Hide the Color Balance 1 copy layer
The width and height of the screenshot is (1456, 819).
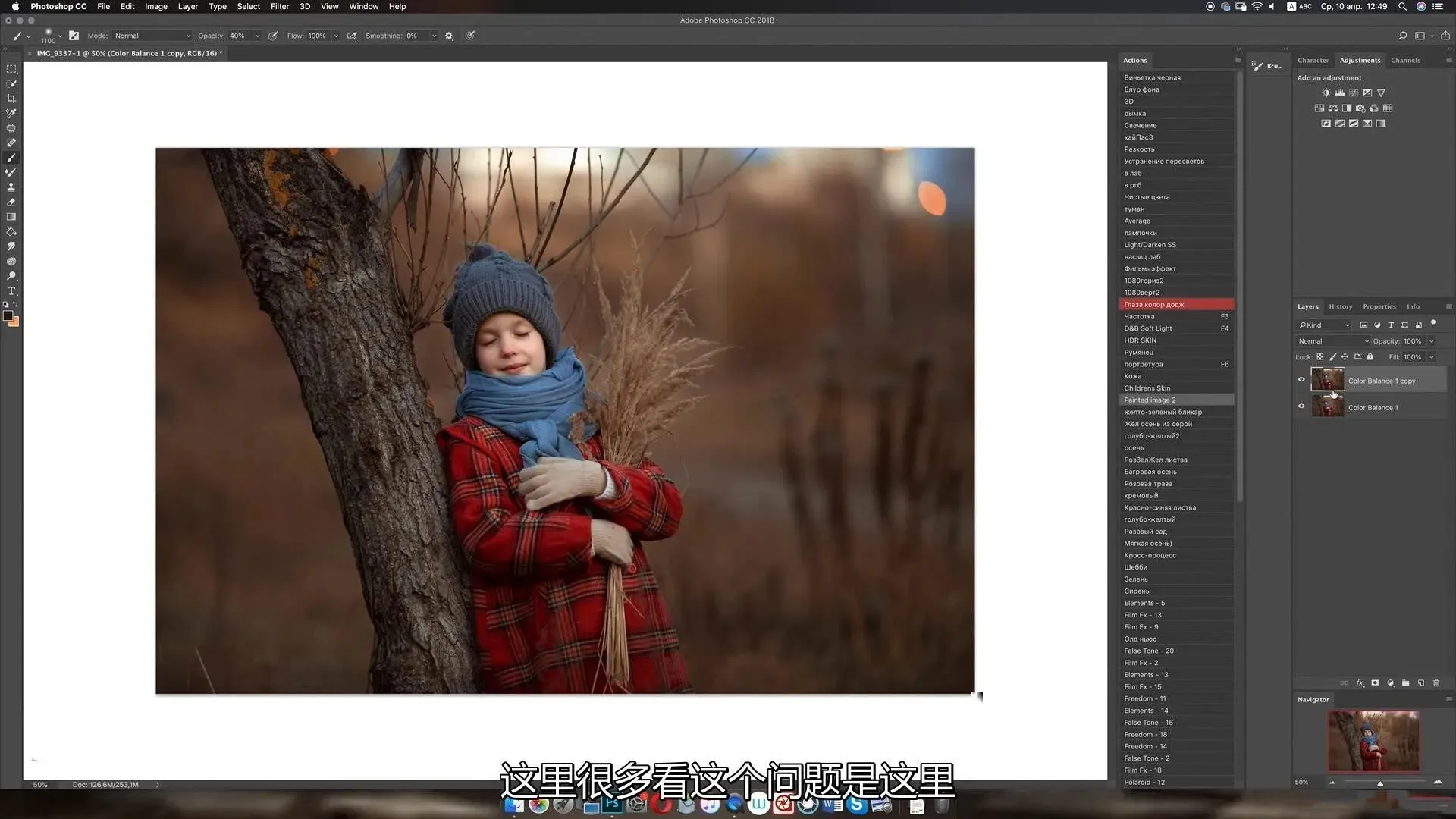pos(1301,380)
